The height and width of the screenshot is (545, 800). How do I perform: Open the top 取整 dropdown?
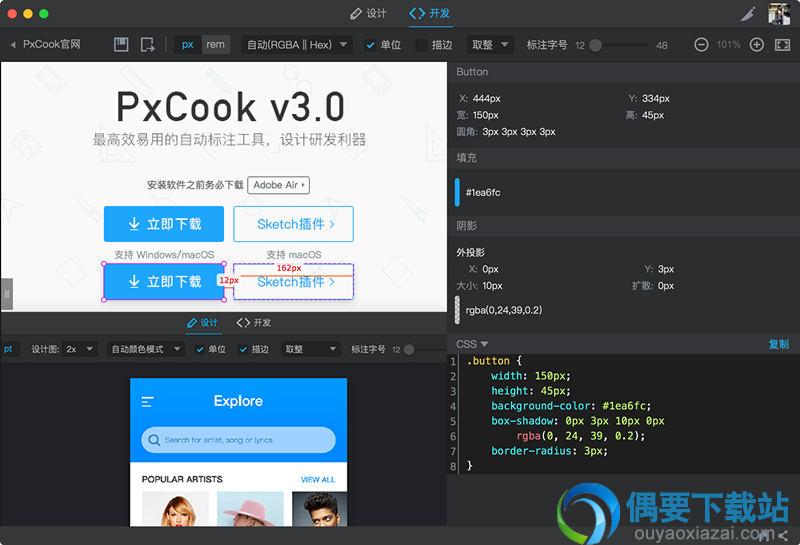(490, 45)
